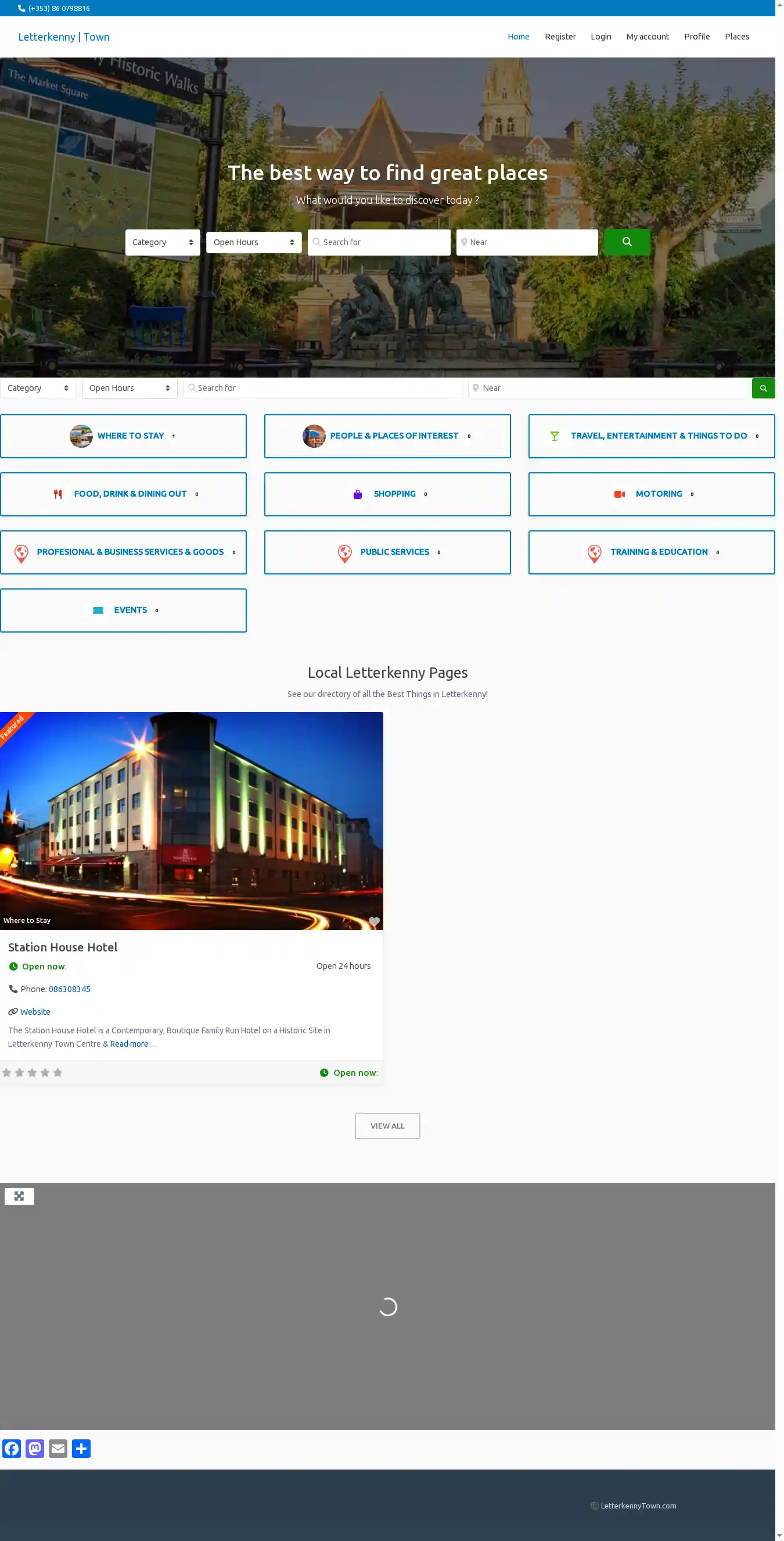Expand the Open Hours dropdown in hero banner

click(254, 242)
